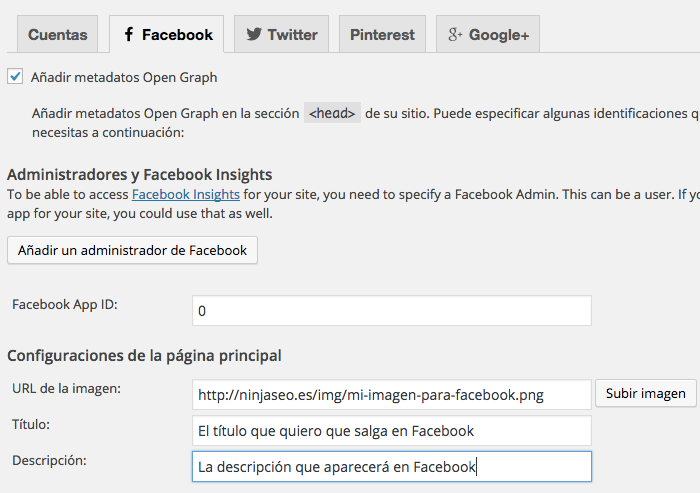Click the Configuraciones de la página principal heading
Image resolution: width=700 pixels, height=493 pixels.
tap(144, 355)
